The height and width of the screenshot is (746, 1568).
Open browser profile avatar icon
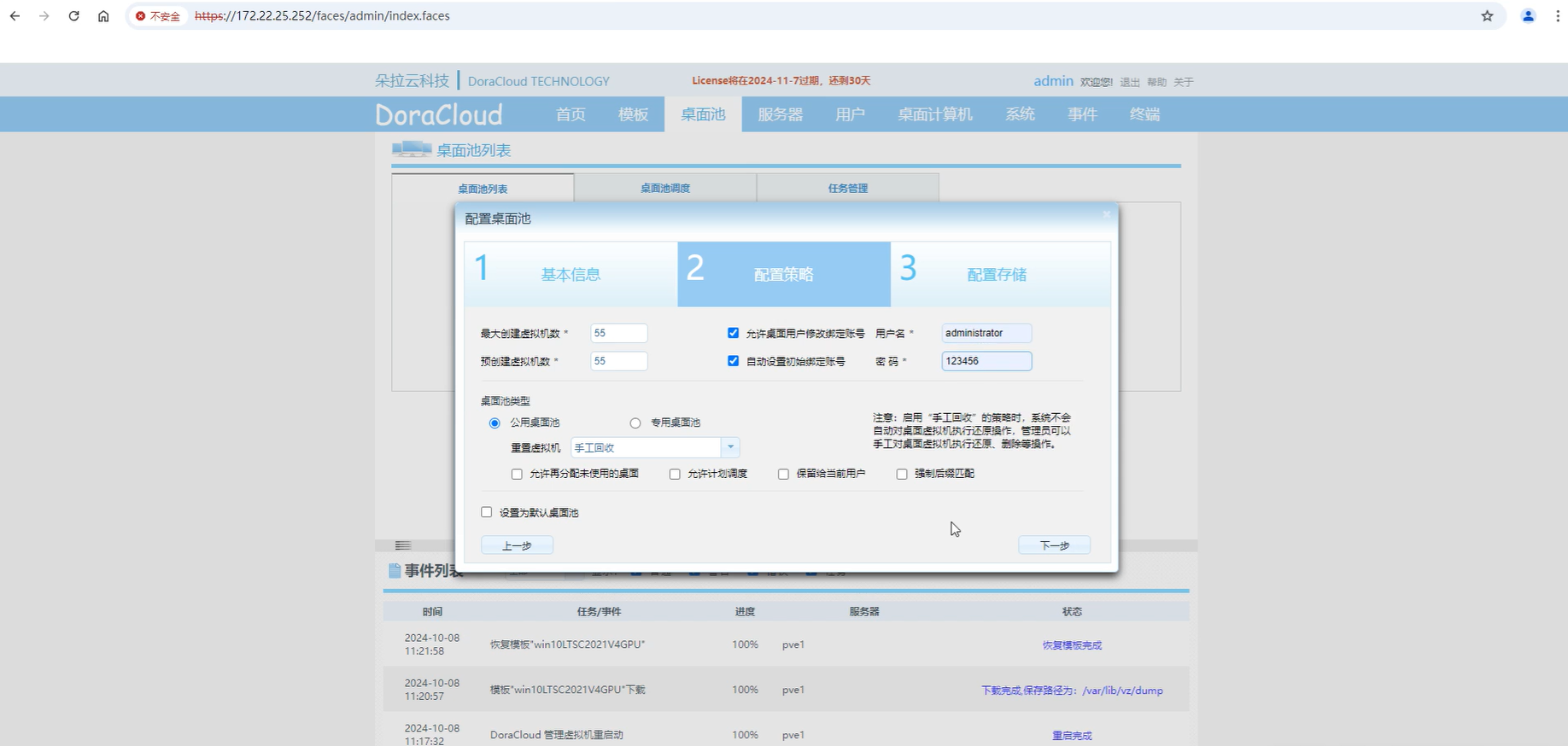click(1528, 16)
